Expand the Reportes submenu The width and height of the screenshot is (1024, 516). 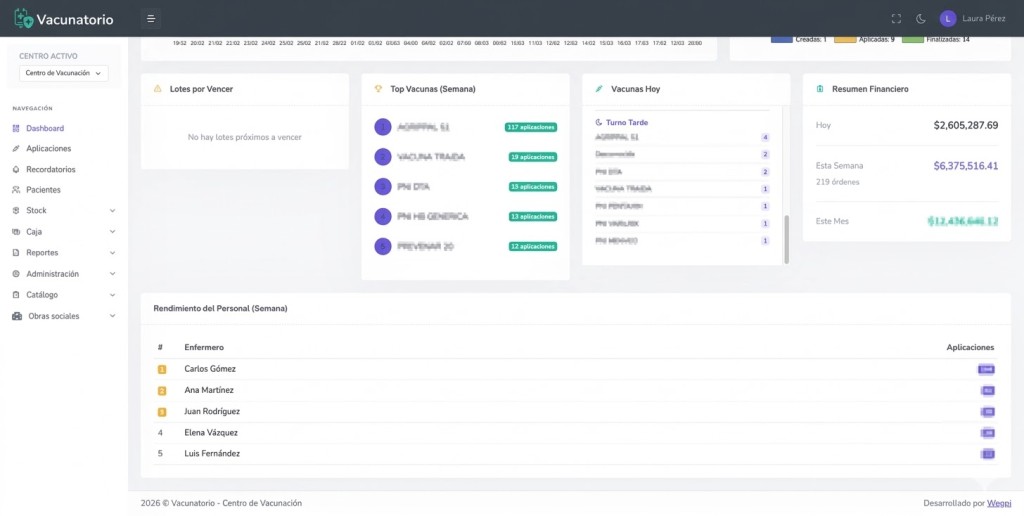coord(112,253)
